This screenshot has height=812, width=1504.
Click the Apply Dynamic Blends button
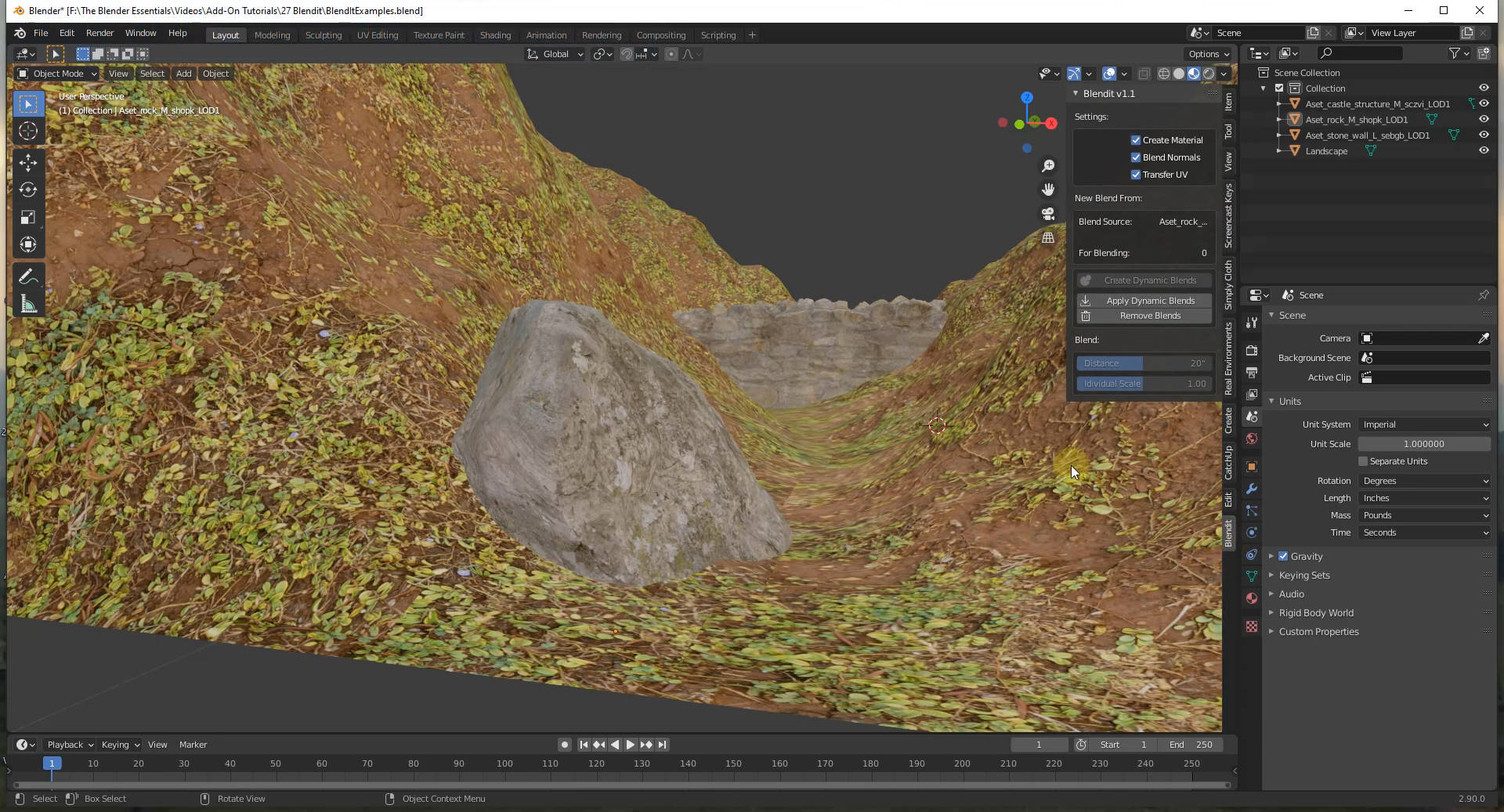[1144, 300]
